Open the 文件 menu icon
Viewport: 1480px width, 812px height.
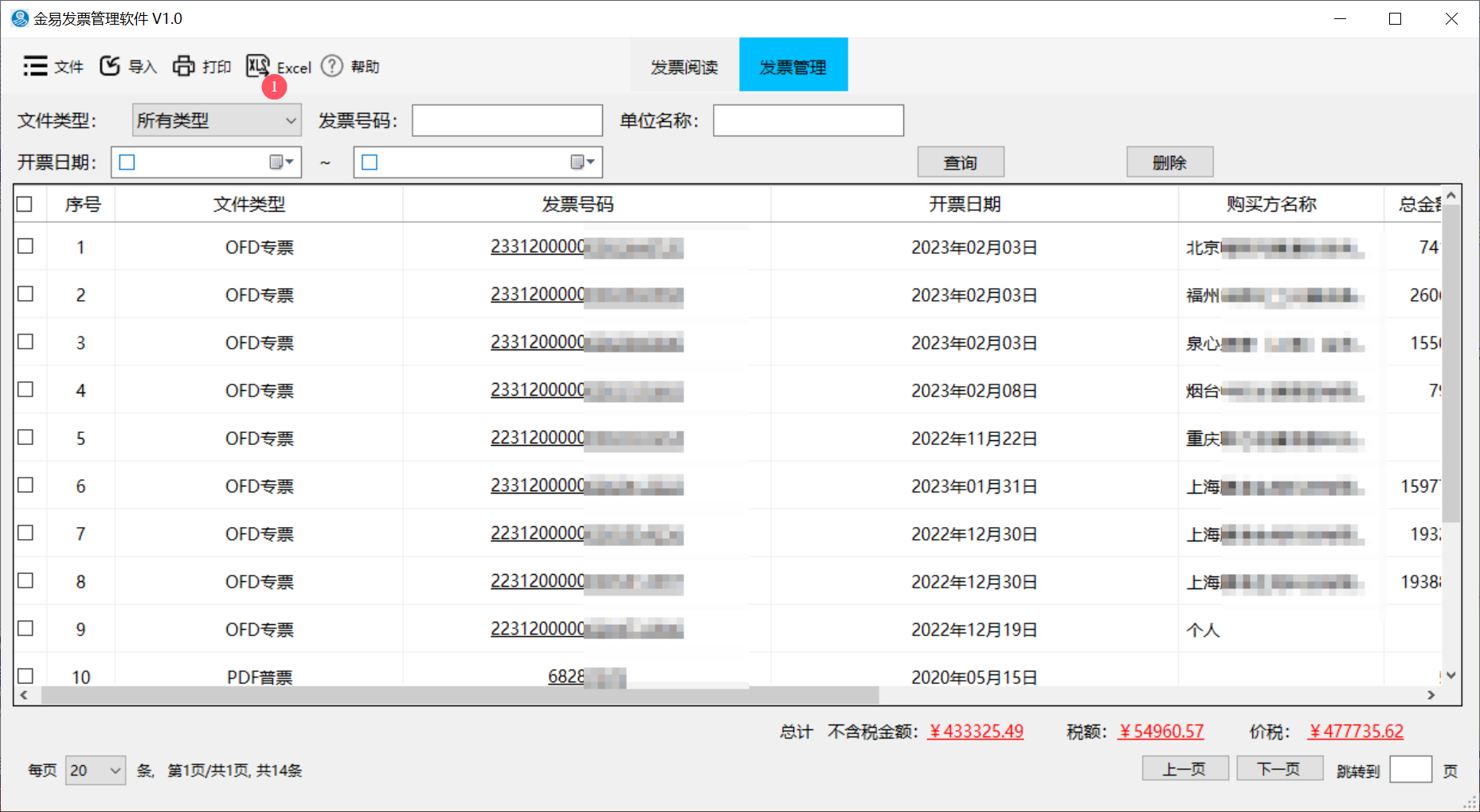click(x=35, y=66)
